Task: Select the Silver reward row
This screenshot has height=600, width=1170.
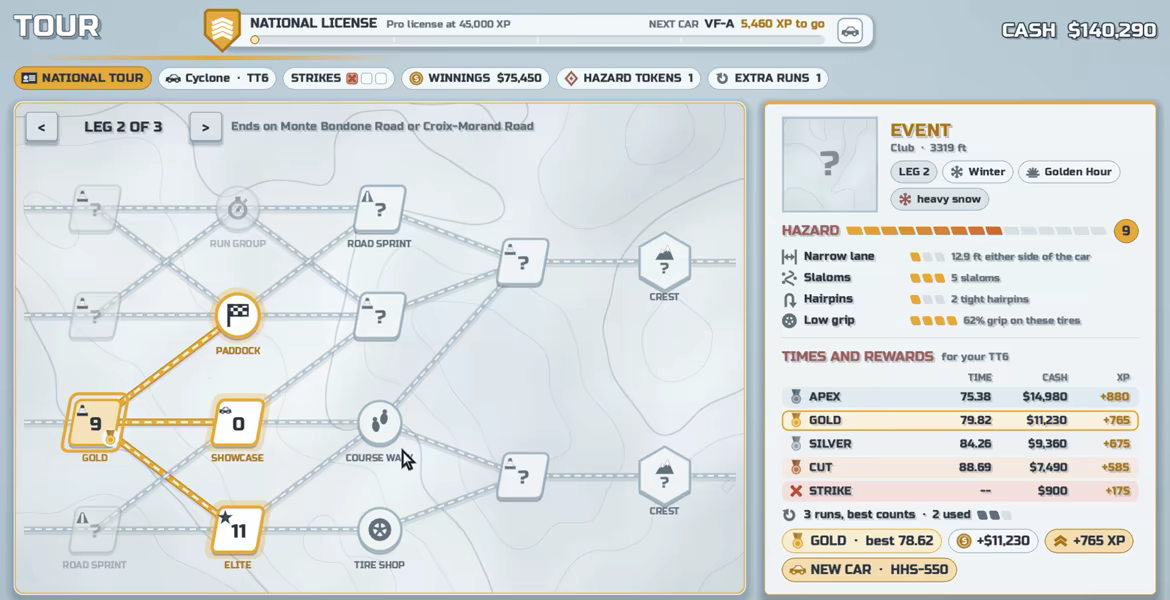Action: (x=960, y=444)
